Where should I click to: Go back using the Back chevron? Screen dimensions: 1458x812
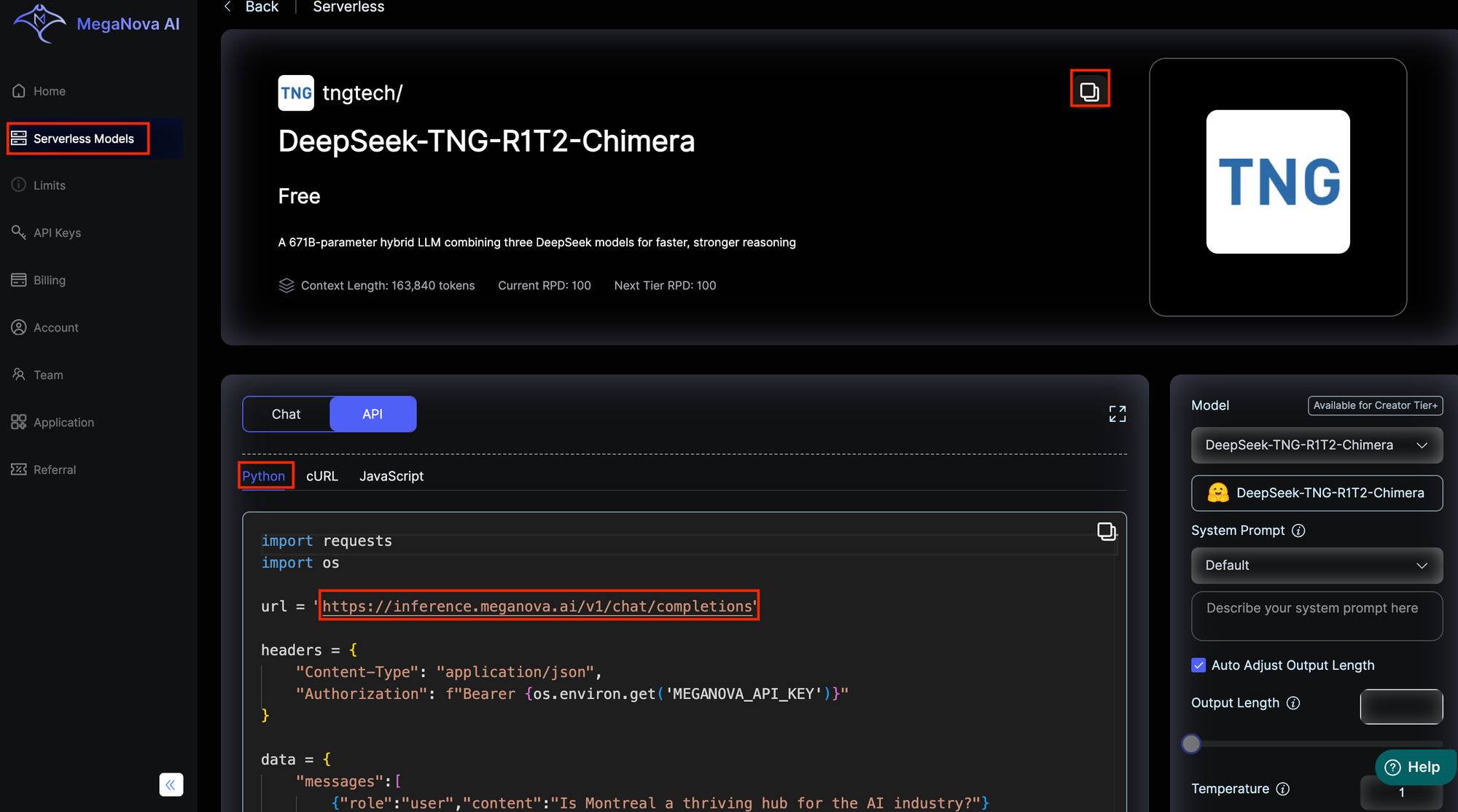coord(228,7)
